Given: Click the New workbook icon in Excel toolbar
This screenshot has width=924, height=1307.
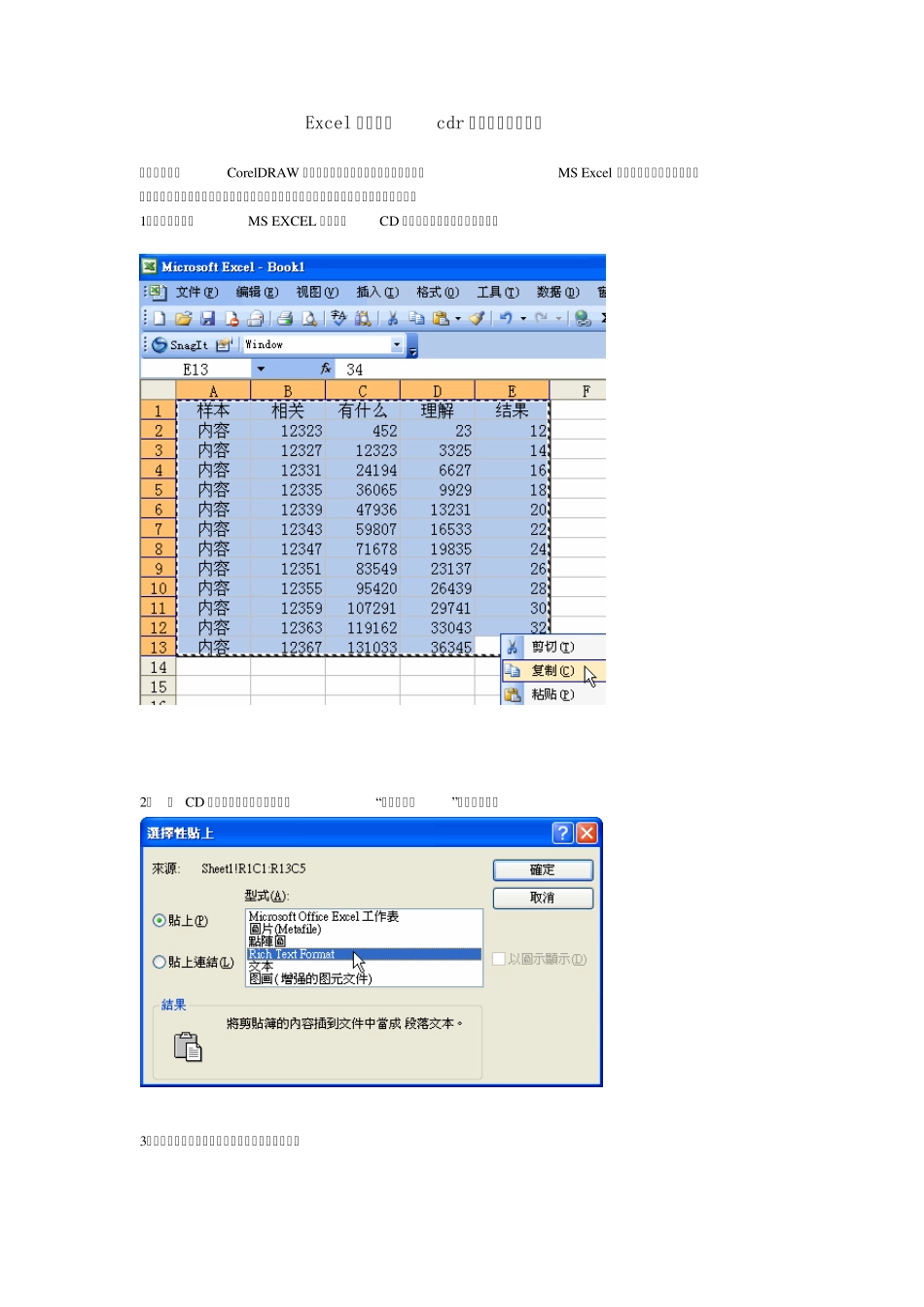Looking at the screenshot, I should [160, 318].
